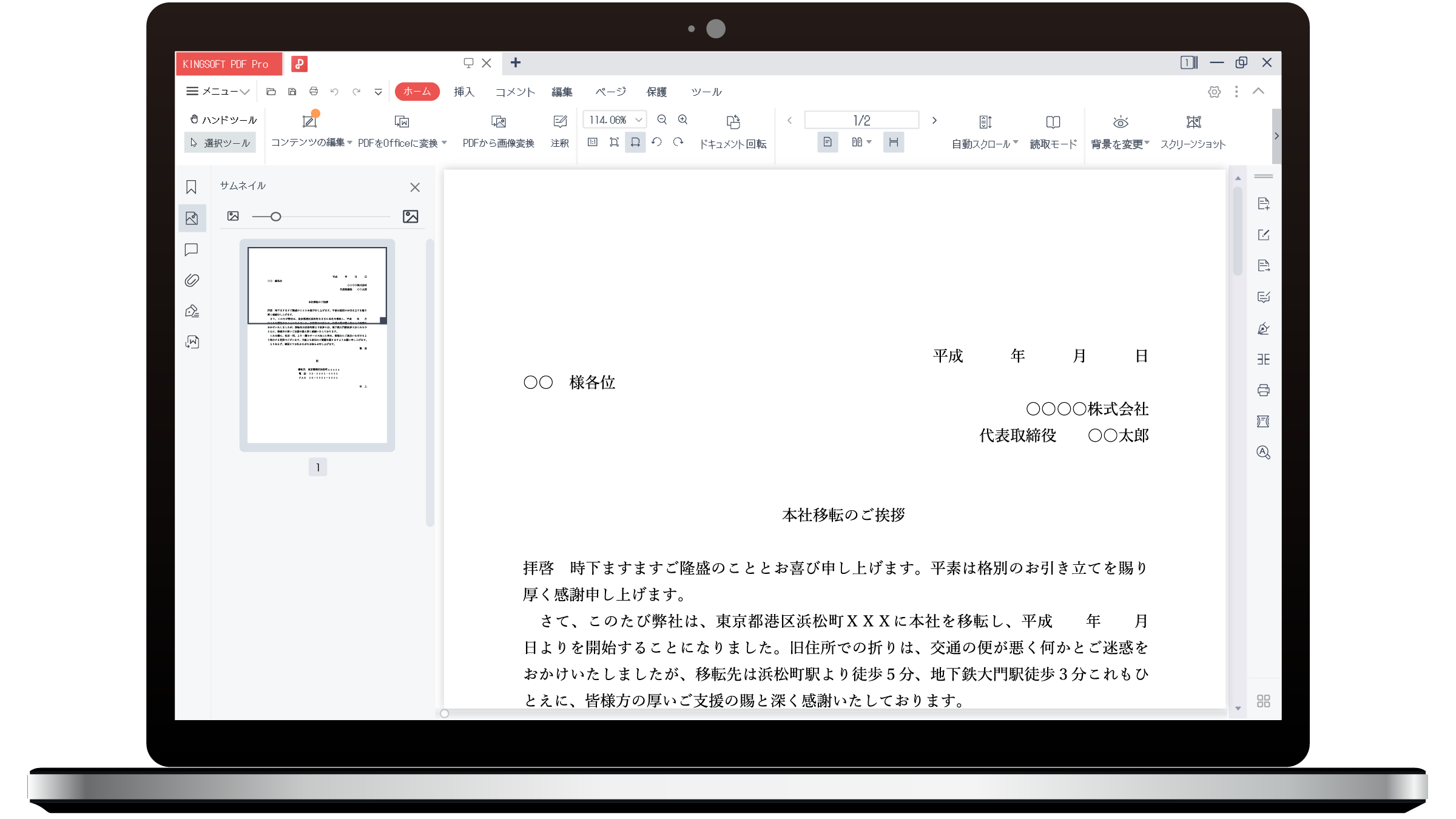1456x819 pixels.
Task: Switch to the コメント tab
Action: [x=515, y=92]
